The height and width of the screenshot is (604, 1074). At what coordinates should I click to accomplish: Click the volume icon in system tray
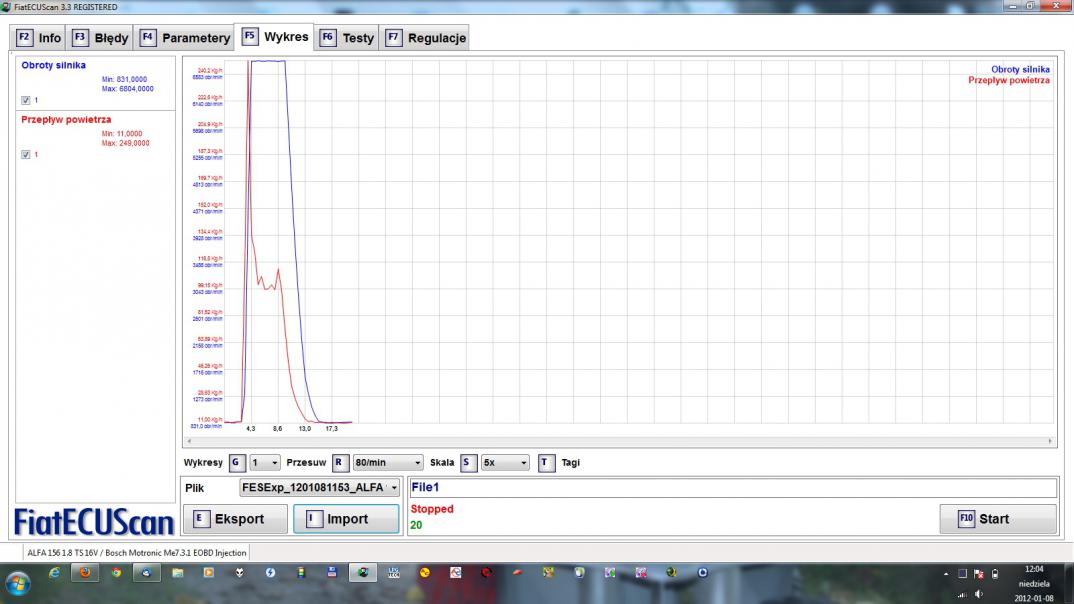979,593
